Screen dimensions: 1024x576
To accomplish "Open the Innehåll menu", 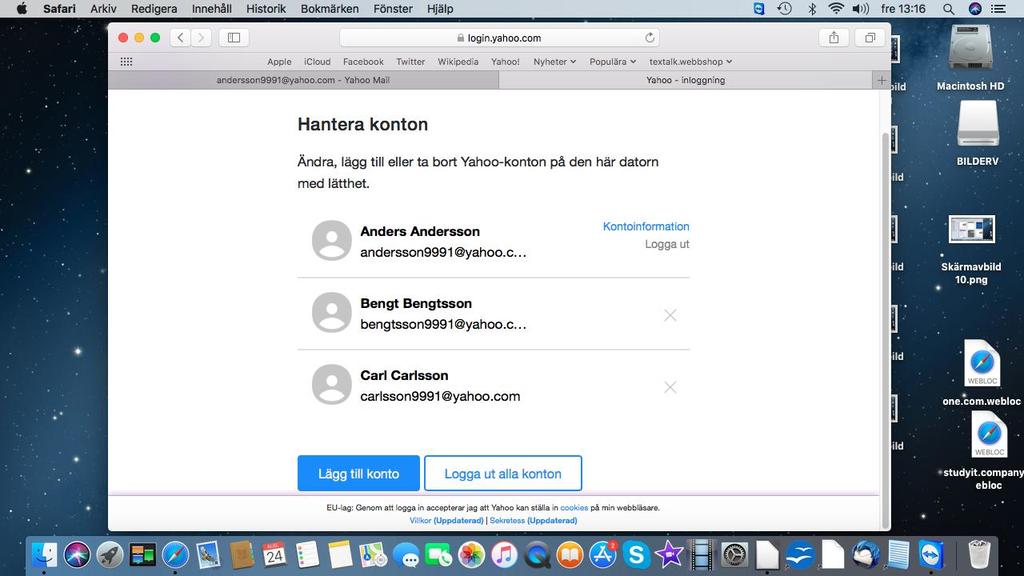I will point(212,8).
